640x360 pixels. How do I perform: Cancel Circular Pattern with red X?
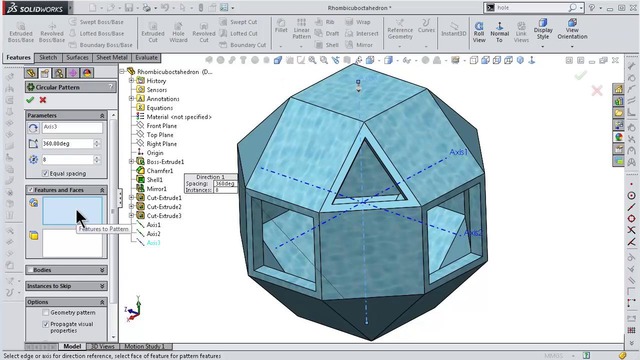[43, 100]
